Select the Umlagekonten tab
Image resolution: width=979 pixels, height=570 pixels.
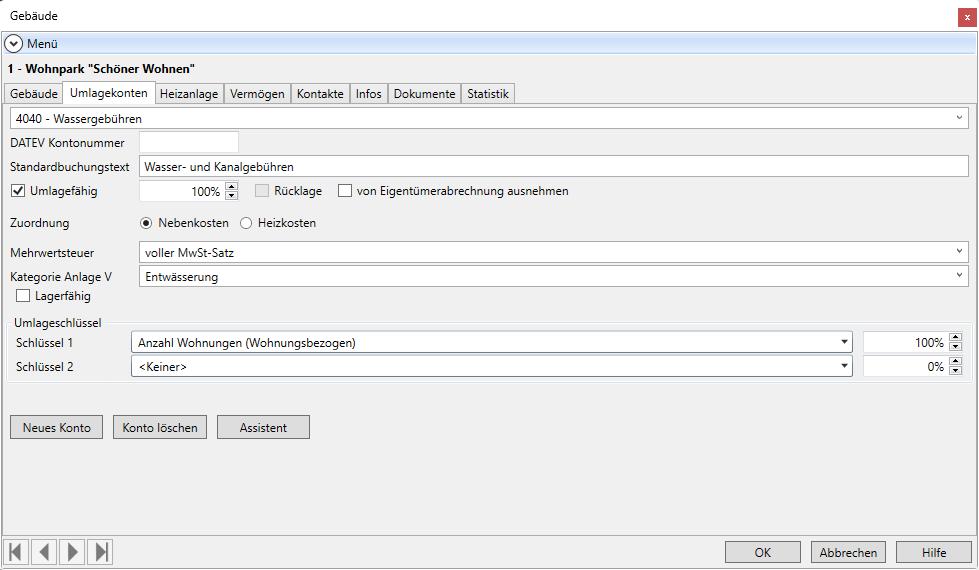point(109,92)
